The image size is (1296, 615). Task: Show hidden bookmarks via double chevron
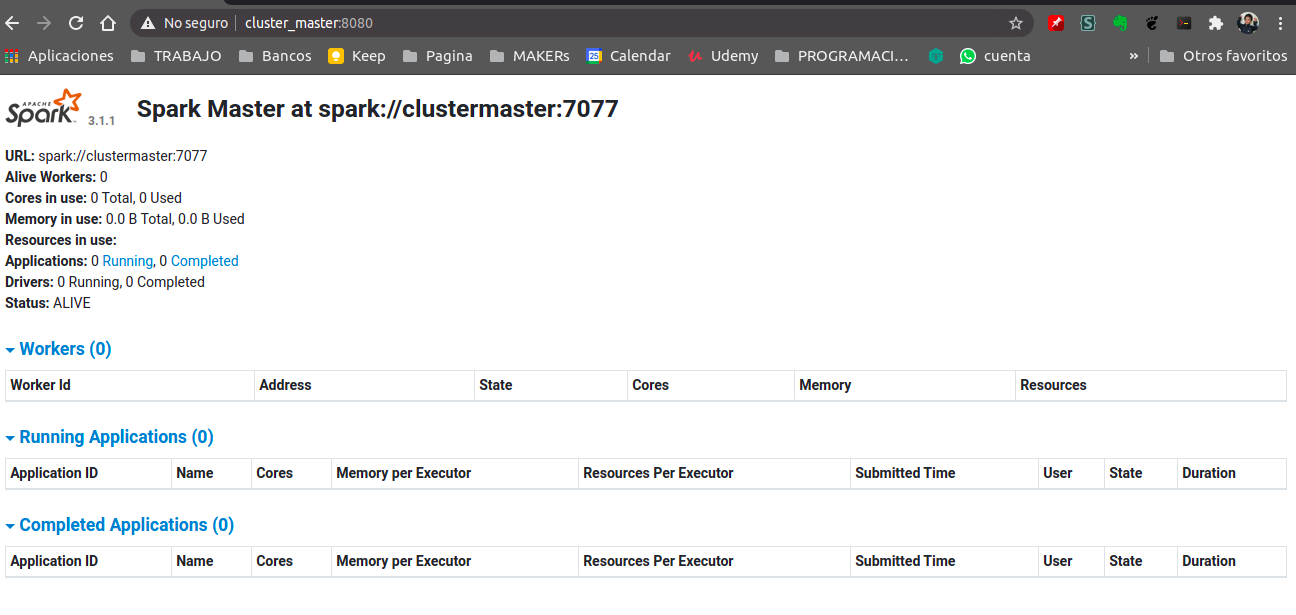pyautogui.click(x=1133, y=56)
